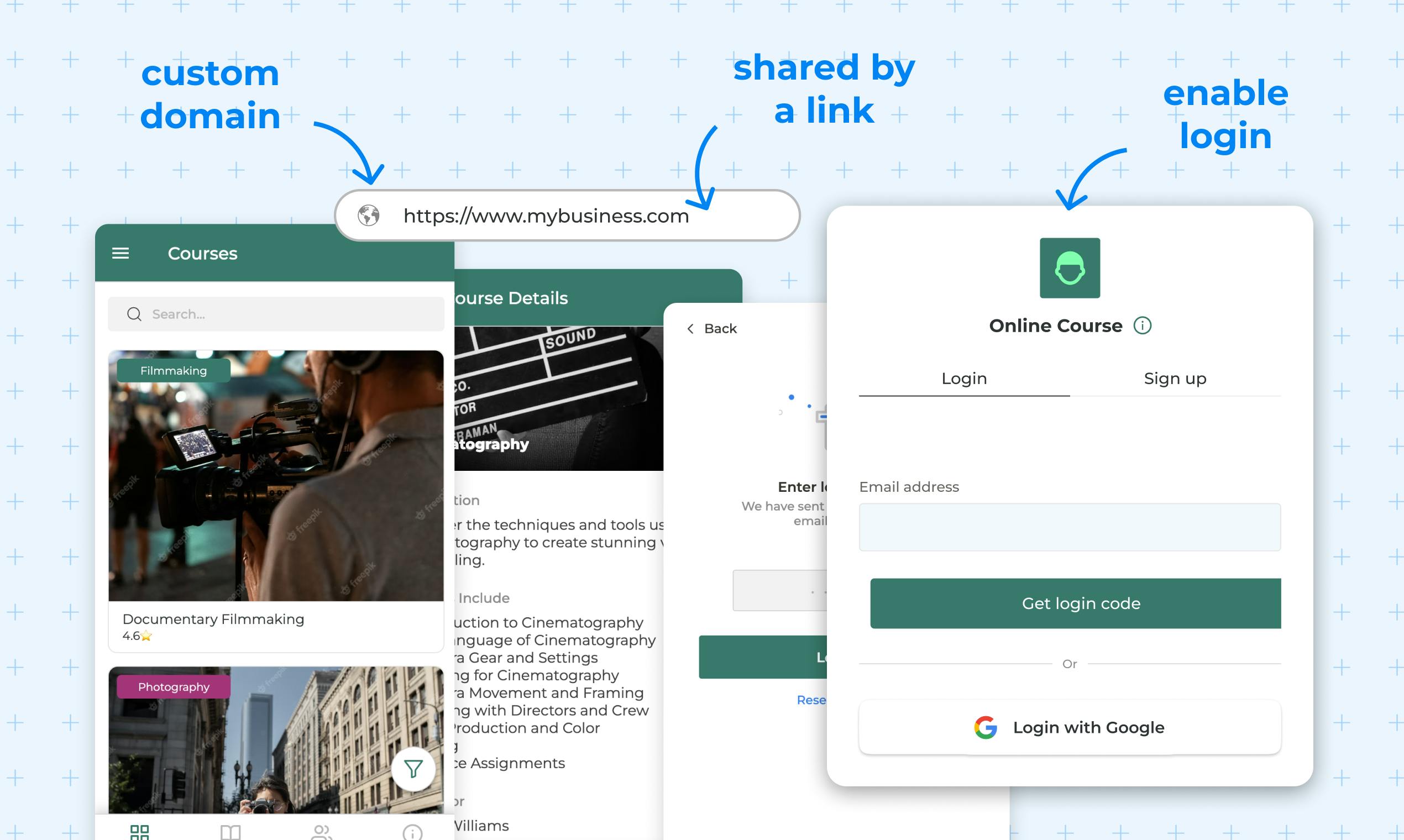Click the search magnifier icon in Courses
Viewport: 1404px width, 840px height.
134,314
